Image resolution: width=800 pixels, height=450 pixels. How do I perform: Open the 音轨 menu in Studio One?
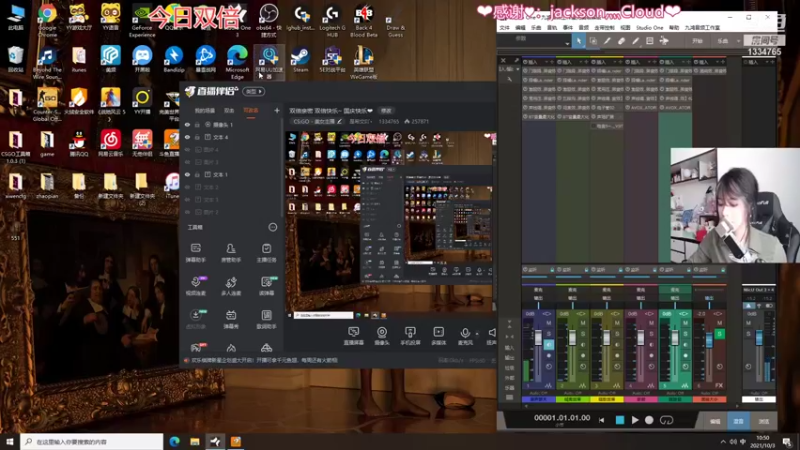[x=552, y=28]
